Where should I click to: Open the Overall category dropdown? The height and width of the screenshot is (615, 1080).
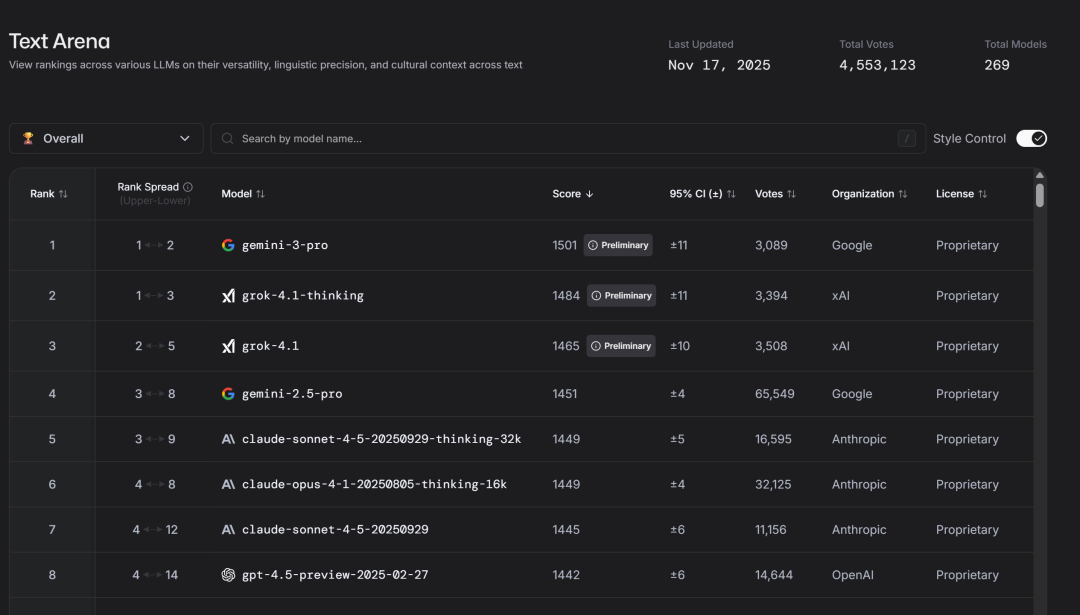pos(106,138)
